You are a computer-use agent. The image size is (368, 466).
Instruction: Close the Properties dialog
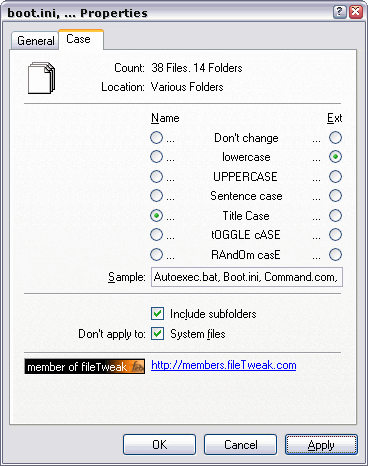click(356, 12)
